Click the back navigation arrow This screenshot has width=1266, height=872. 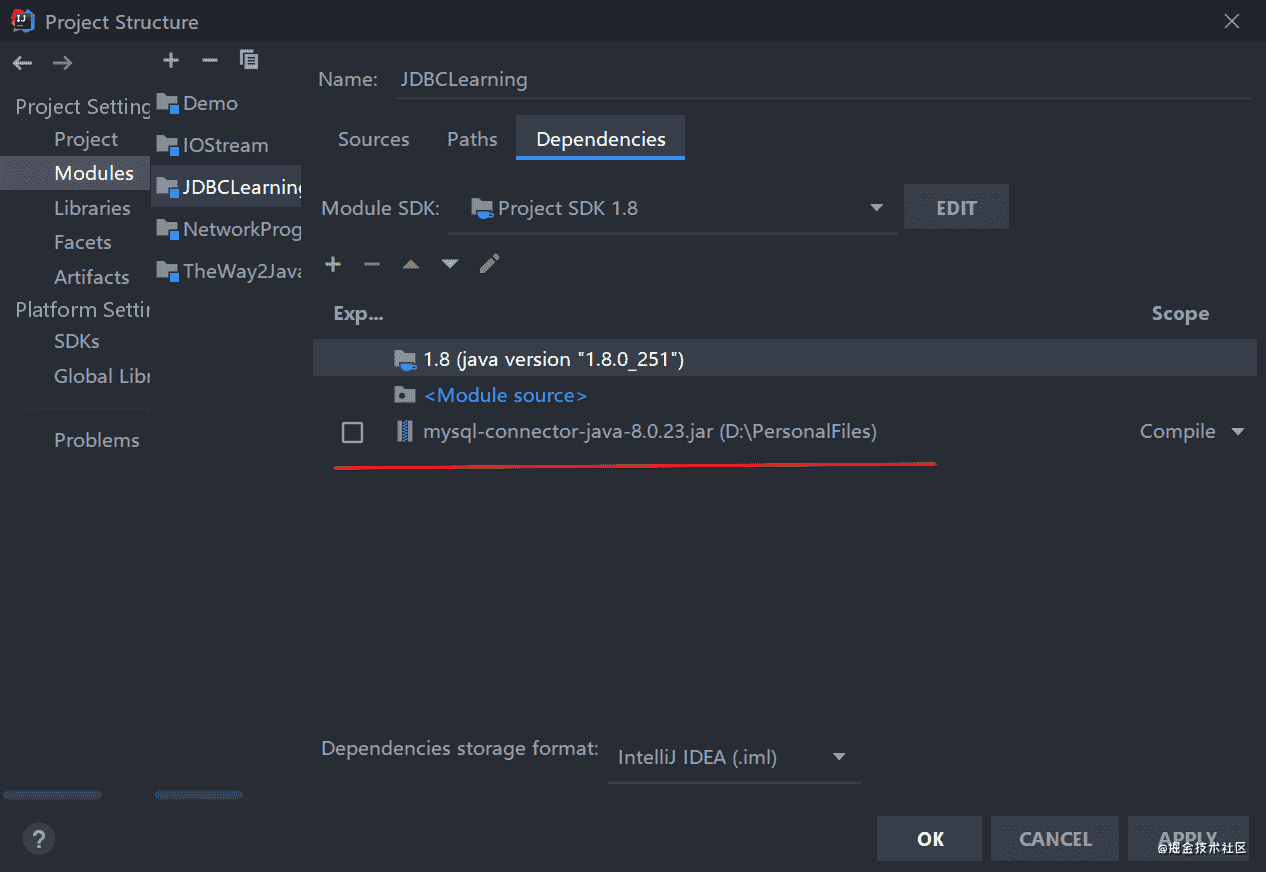tap(22, 63)
